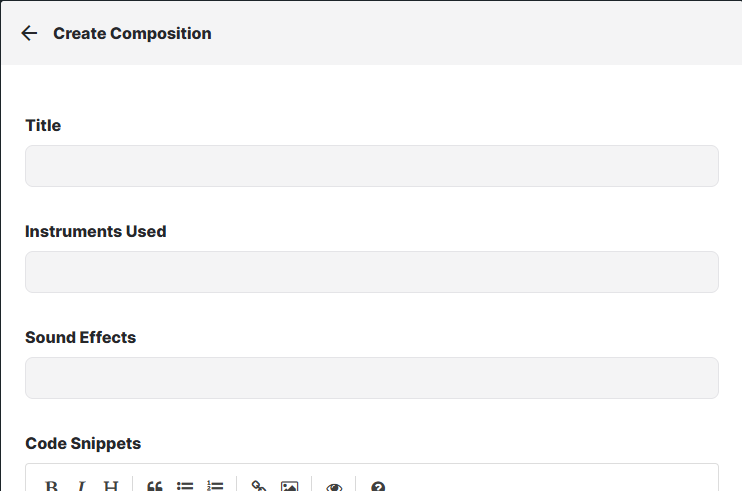
Task: Create a bulleted list
Action: click(x=185, y=486)
